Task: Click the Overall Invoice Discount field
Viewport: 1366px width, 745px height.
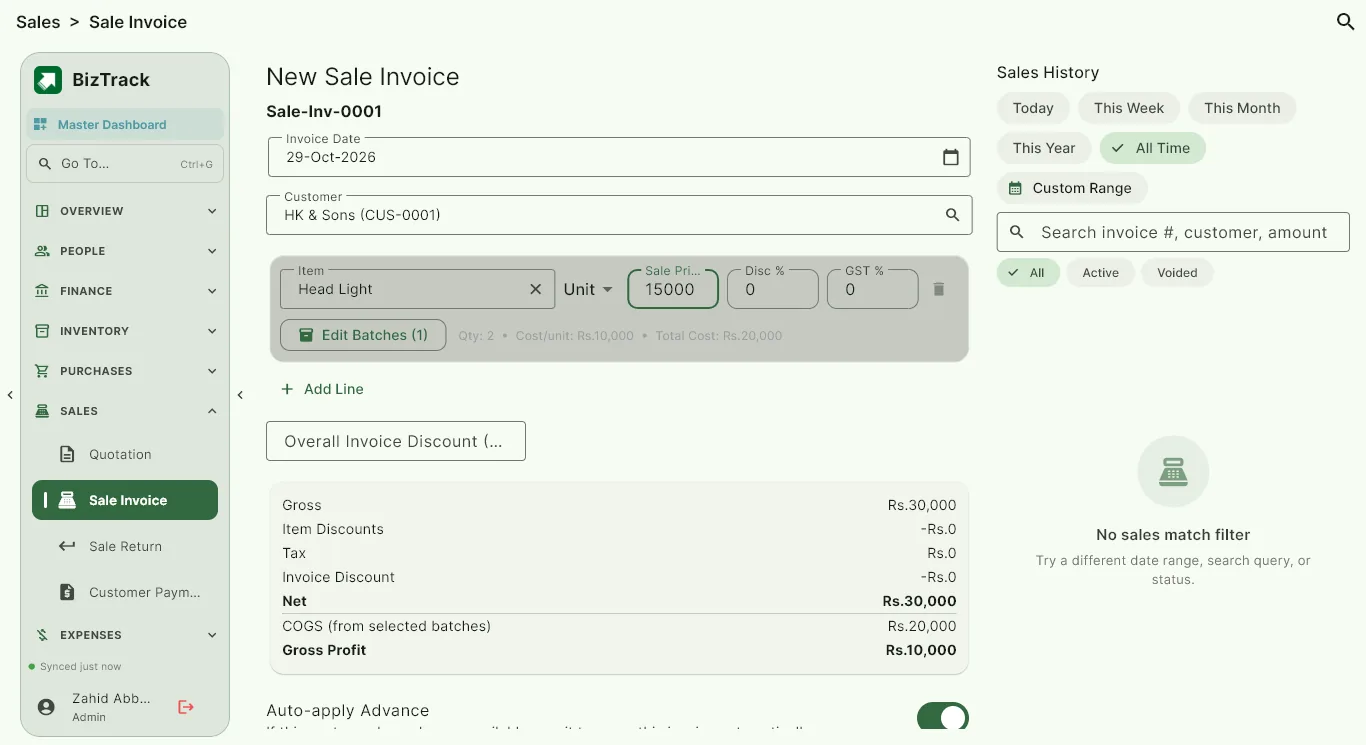Action: point(396,441)
